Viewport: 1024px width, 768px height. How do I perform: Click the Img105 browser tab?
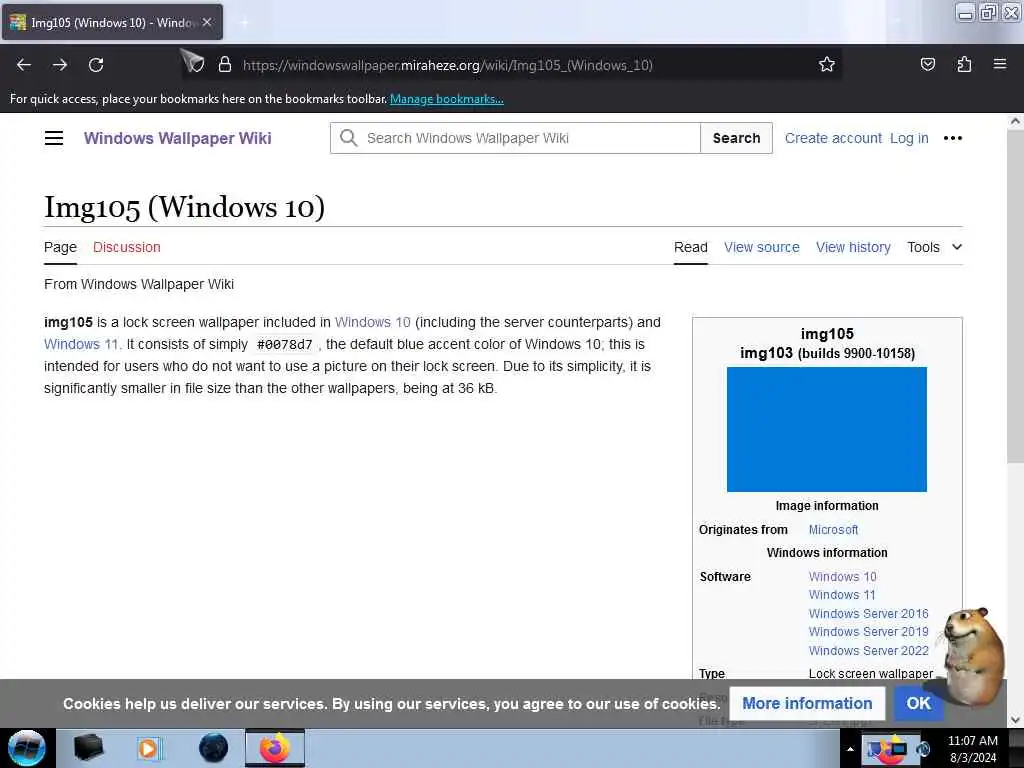tap(112, 22)
